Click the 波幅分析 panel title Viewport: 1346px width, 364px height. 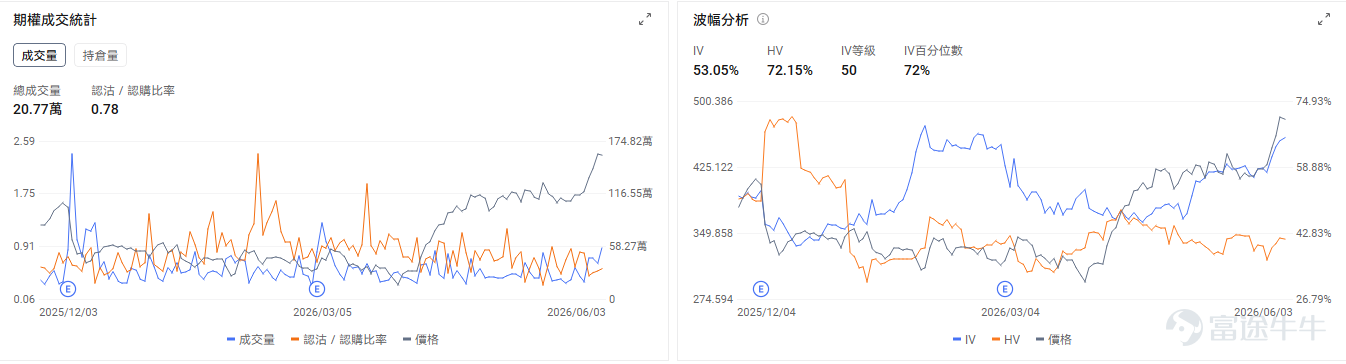(721, 20)
